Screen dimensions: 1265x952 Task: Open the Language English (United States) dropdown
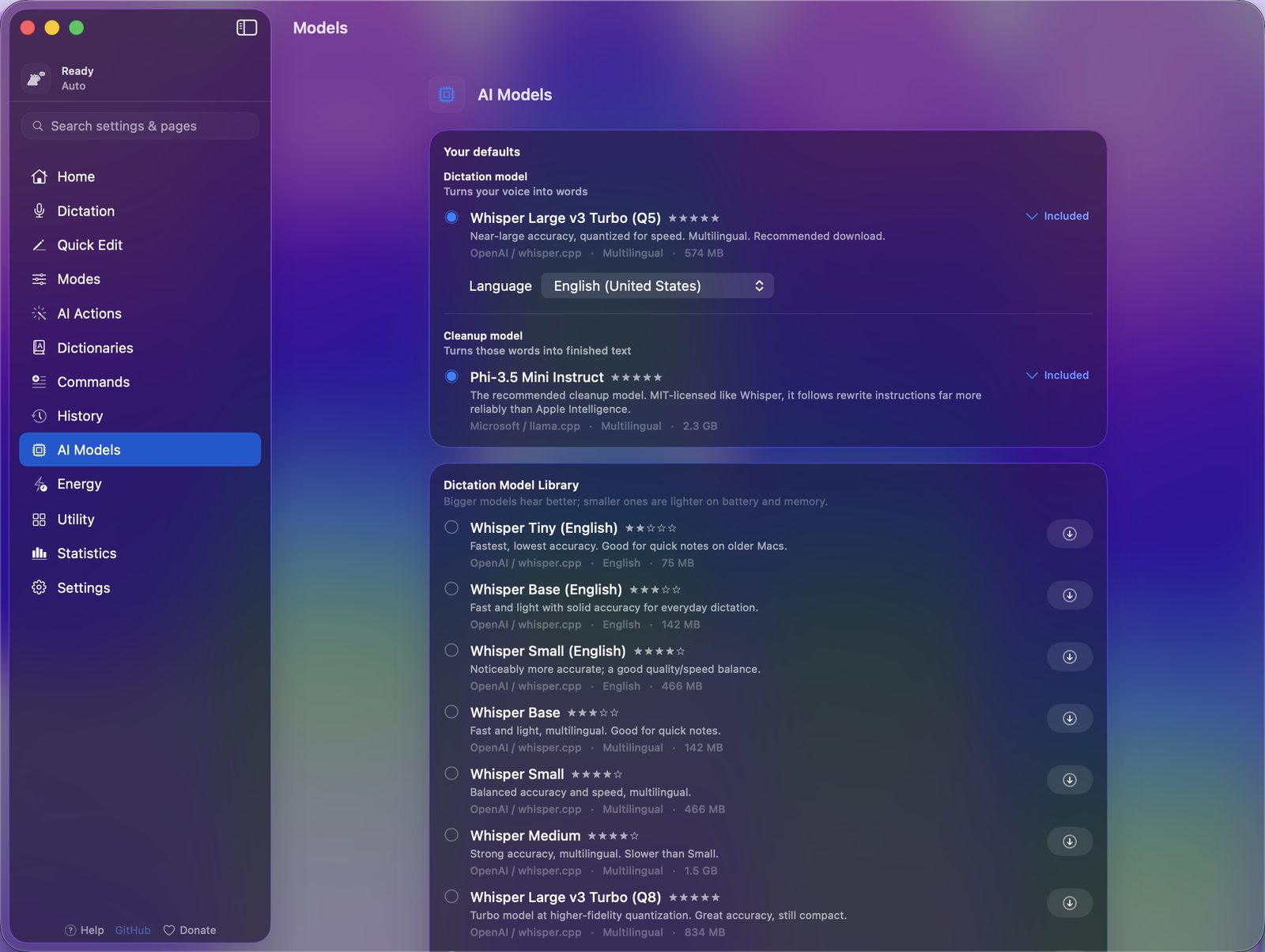coord(657,285)
